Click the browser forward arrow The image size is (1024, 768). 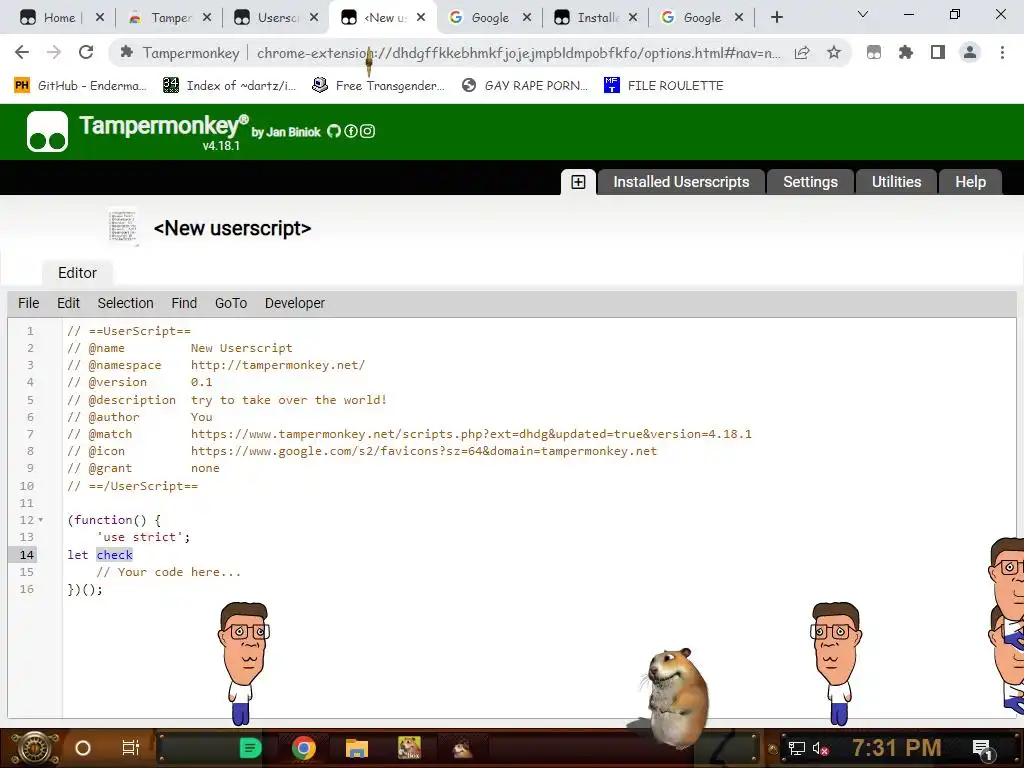click(54, 52)
